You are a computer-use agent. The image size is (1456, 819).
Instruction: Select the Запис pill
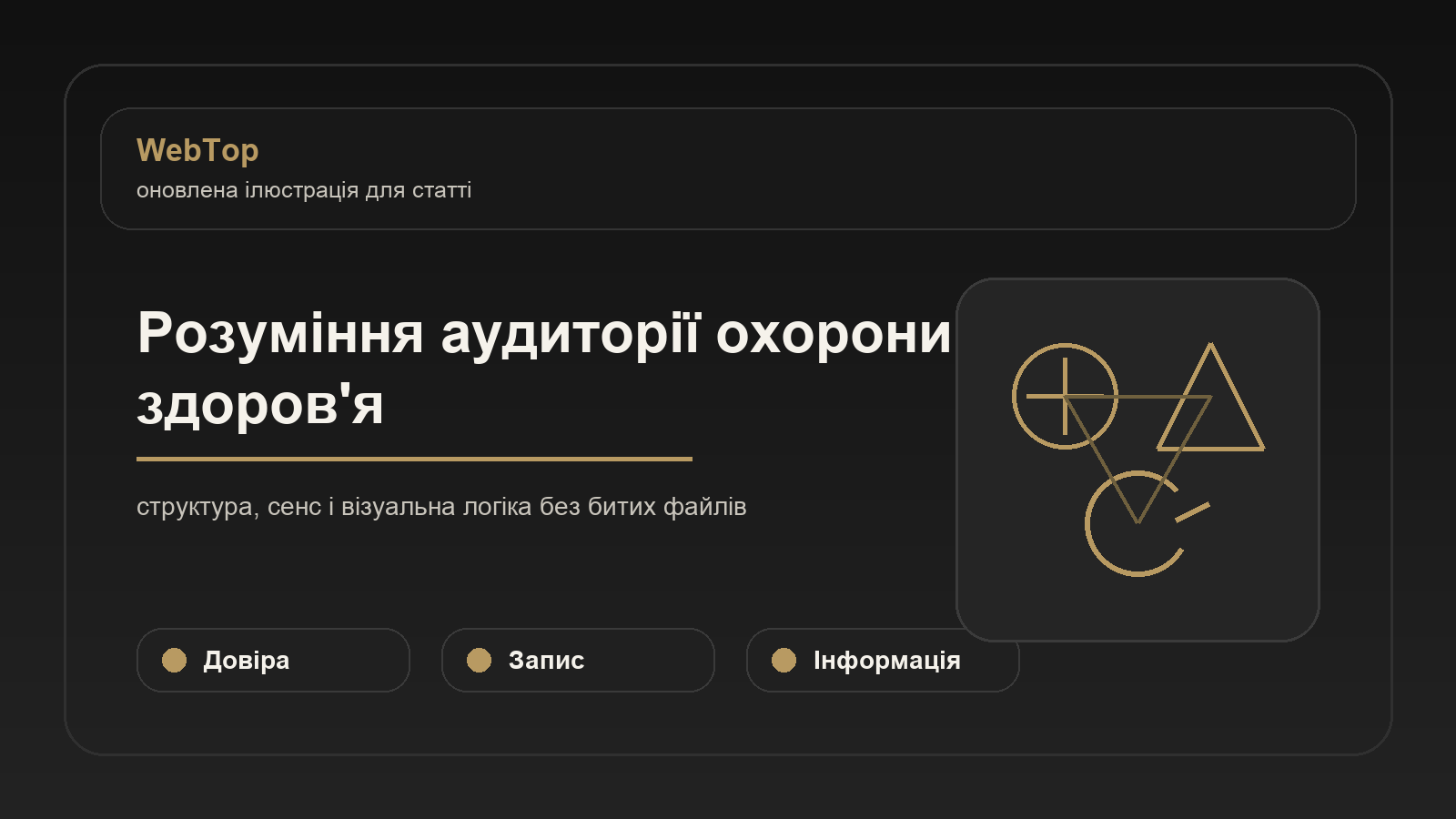[x=578, y=660]
